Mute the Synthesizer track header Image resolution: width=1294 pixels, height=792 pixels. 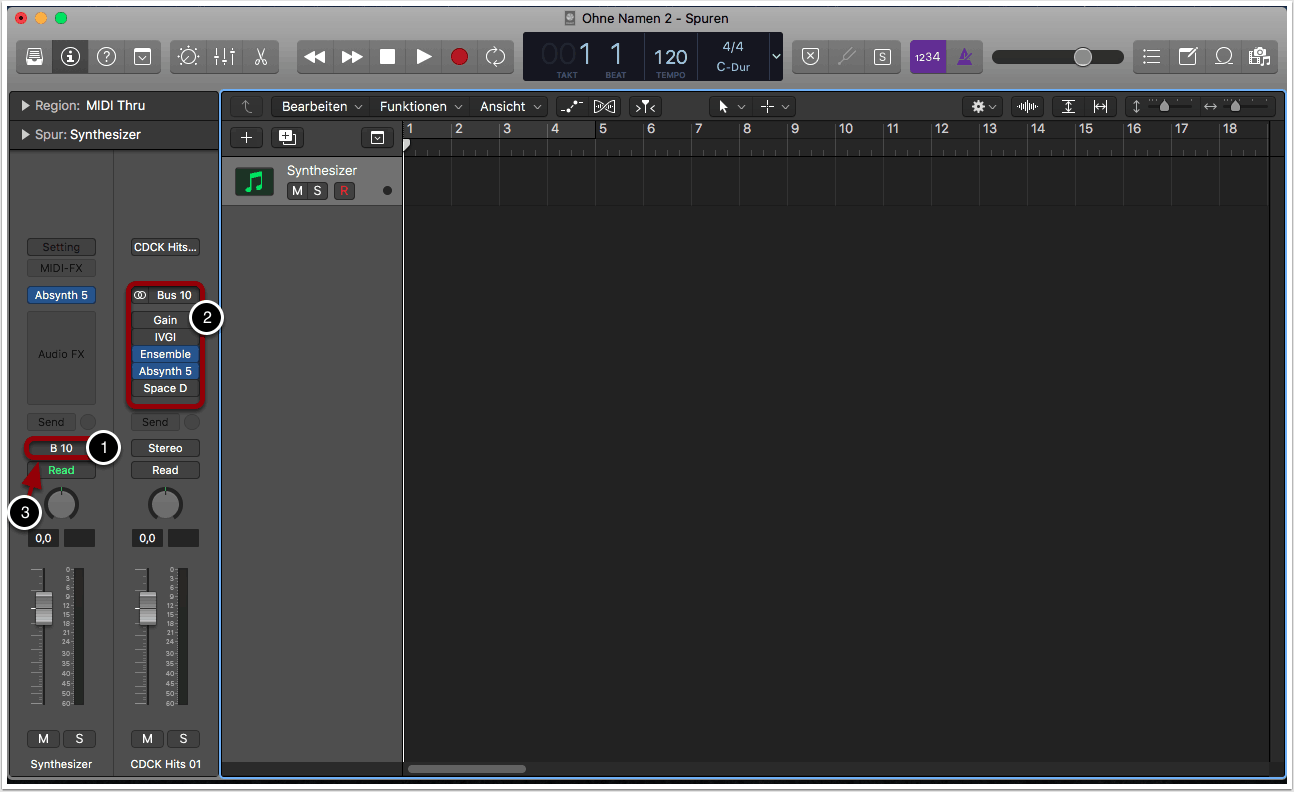point(297,191)
